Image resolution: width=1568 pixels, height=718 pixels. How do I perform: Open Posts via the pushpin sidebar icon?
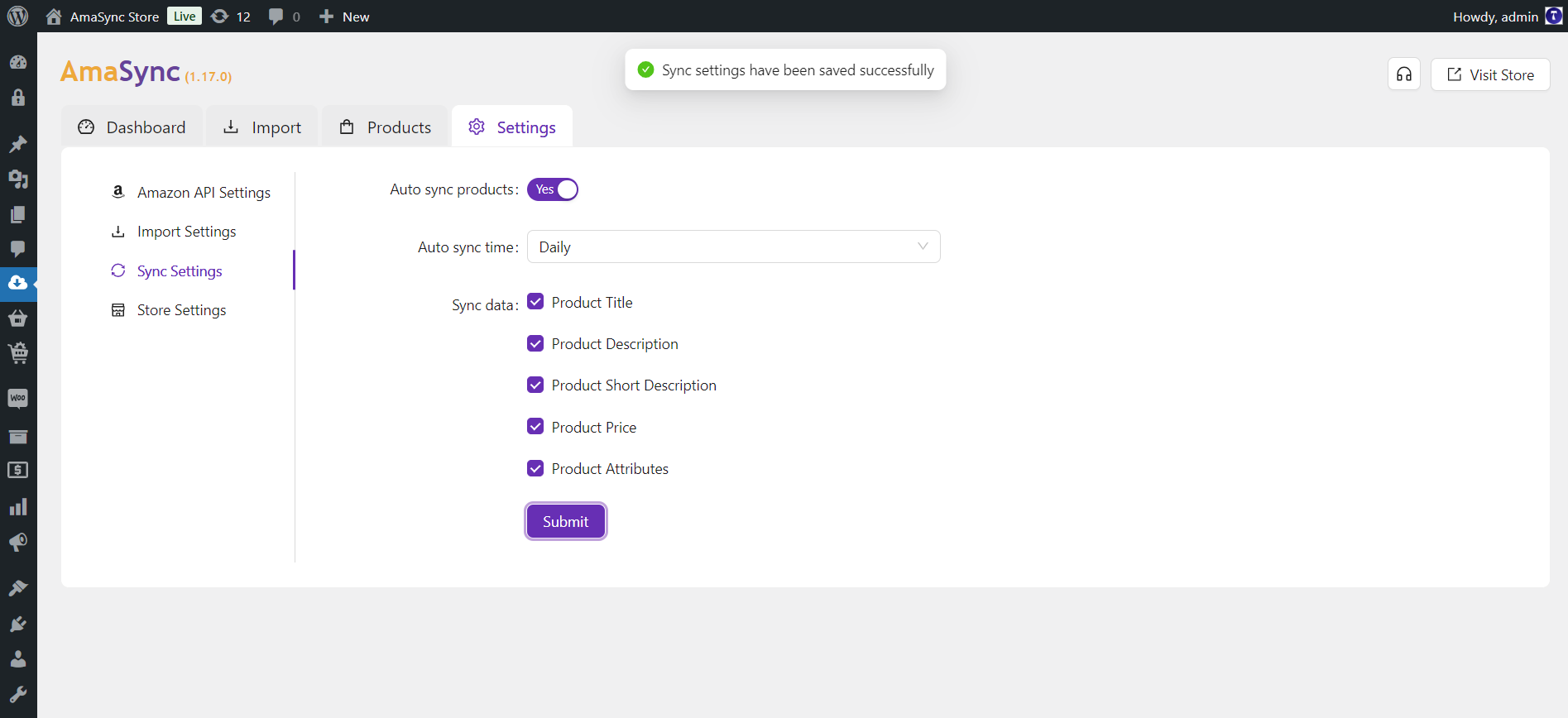tap(18, 144)
